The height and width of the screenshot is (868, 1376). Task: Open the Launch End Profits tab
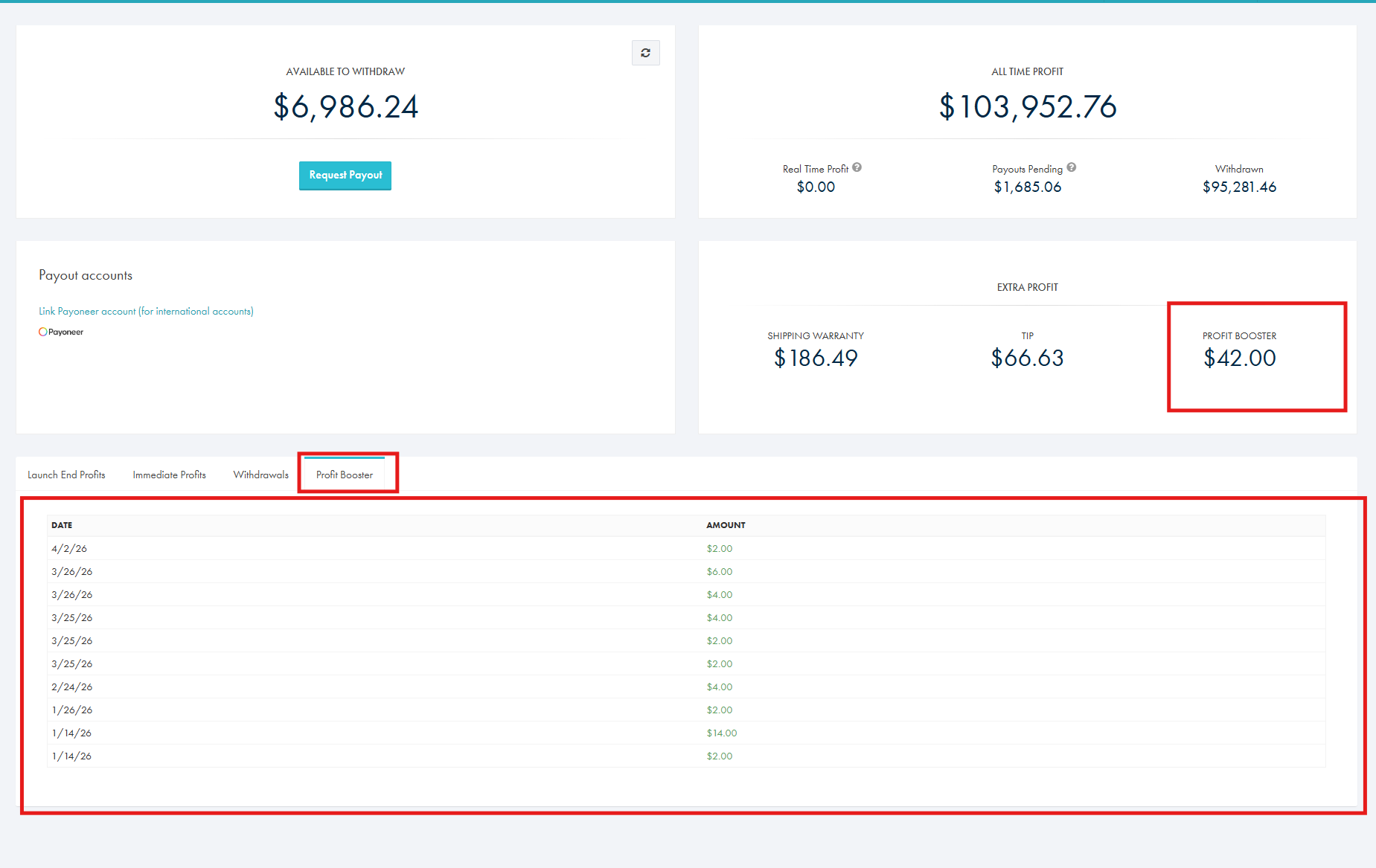point(66,475)
